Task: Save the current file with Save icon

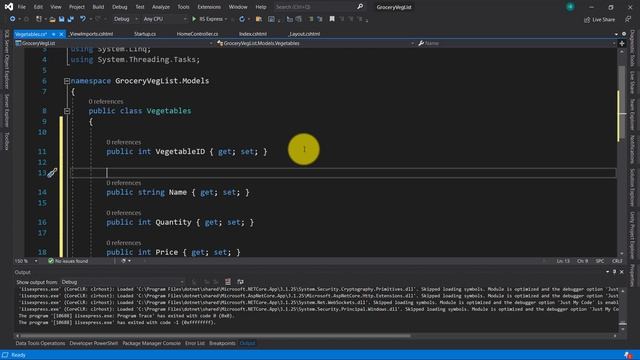Action: click(61, 19)
